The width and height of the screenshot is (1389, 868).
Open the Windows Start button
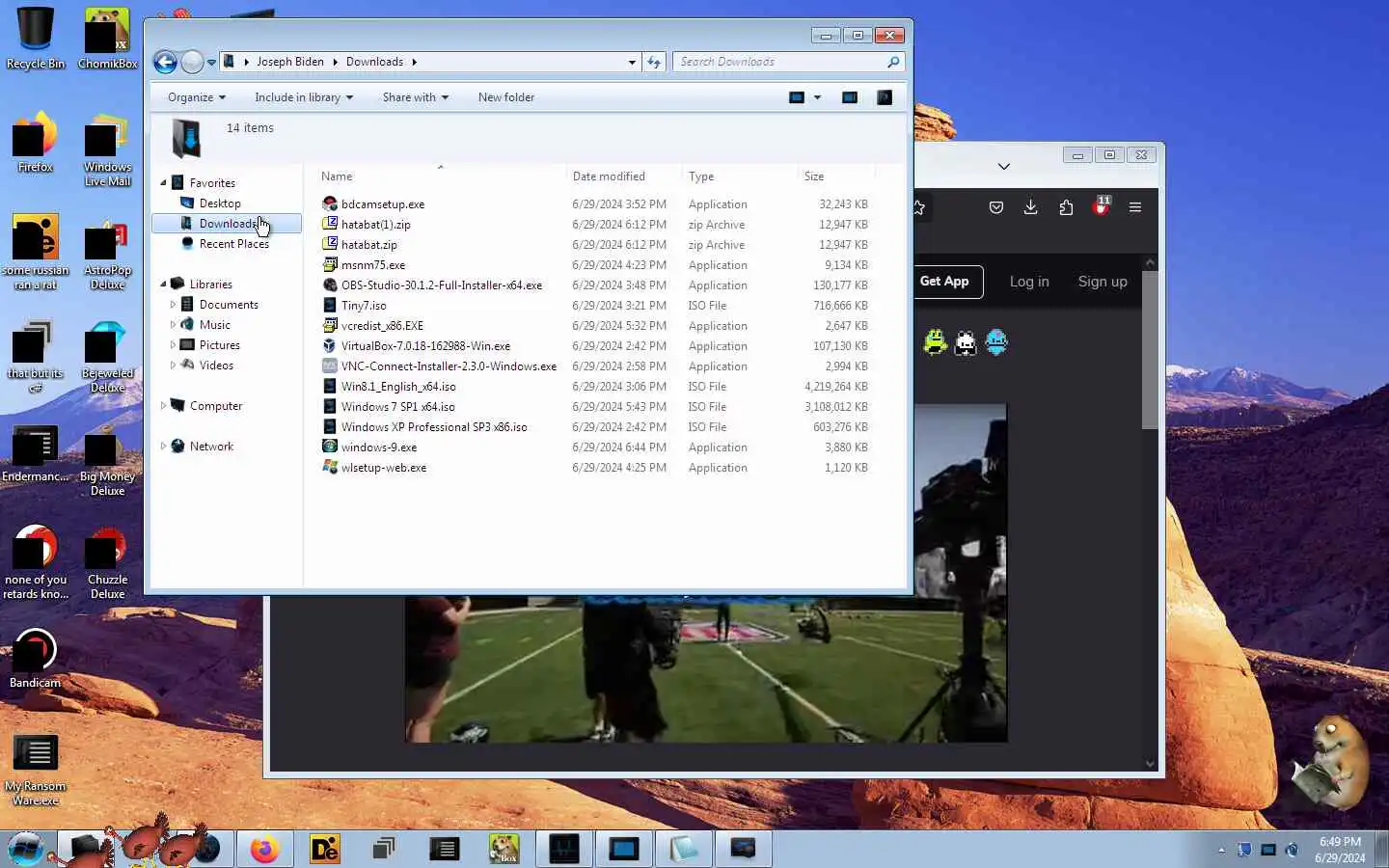pyautogui.click(x=26, y=849)
